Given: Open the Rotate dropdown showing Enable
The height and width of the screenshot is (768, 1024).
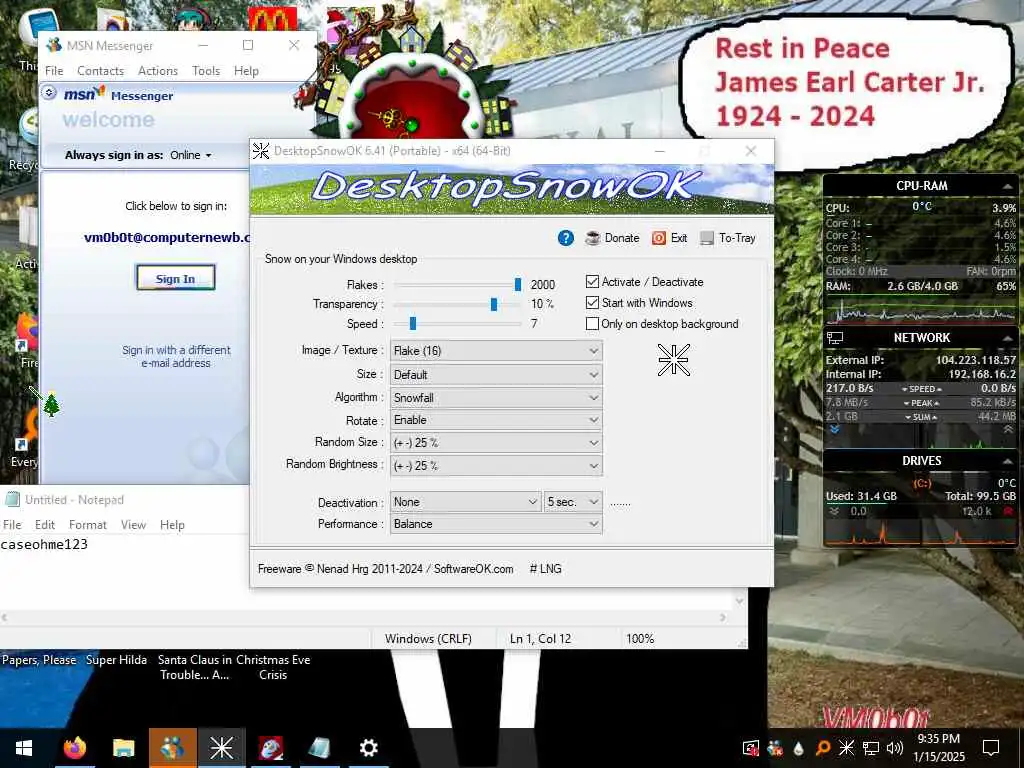Looking at the screenshot, I should (496, 420).
